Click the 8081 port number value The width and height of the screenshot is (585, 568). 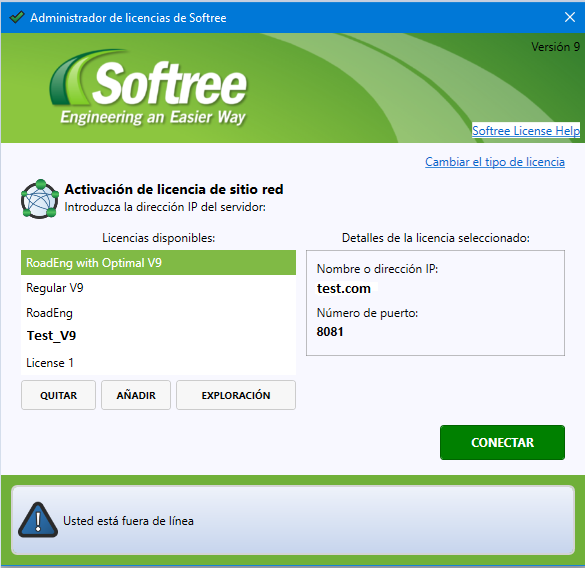coord(330,331)
